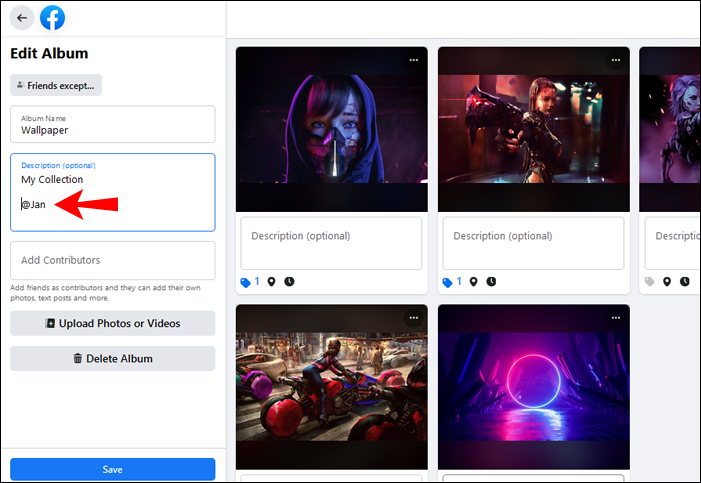The height and width of the screenshot is (483, 701).
Task: Click the Edit Album heading
Action: [49, 54]
